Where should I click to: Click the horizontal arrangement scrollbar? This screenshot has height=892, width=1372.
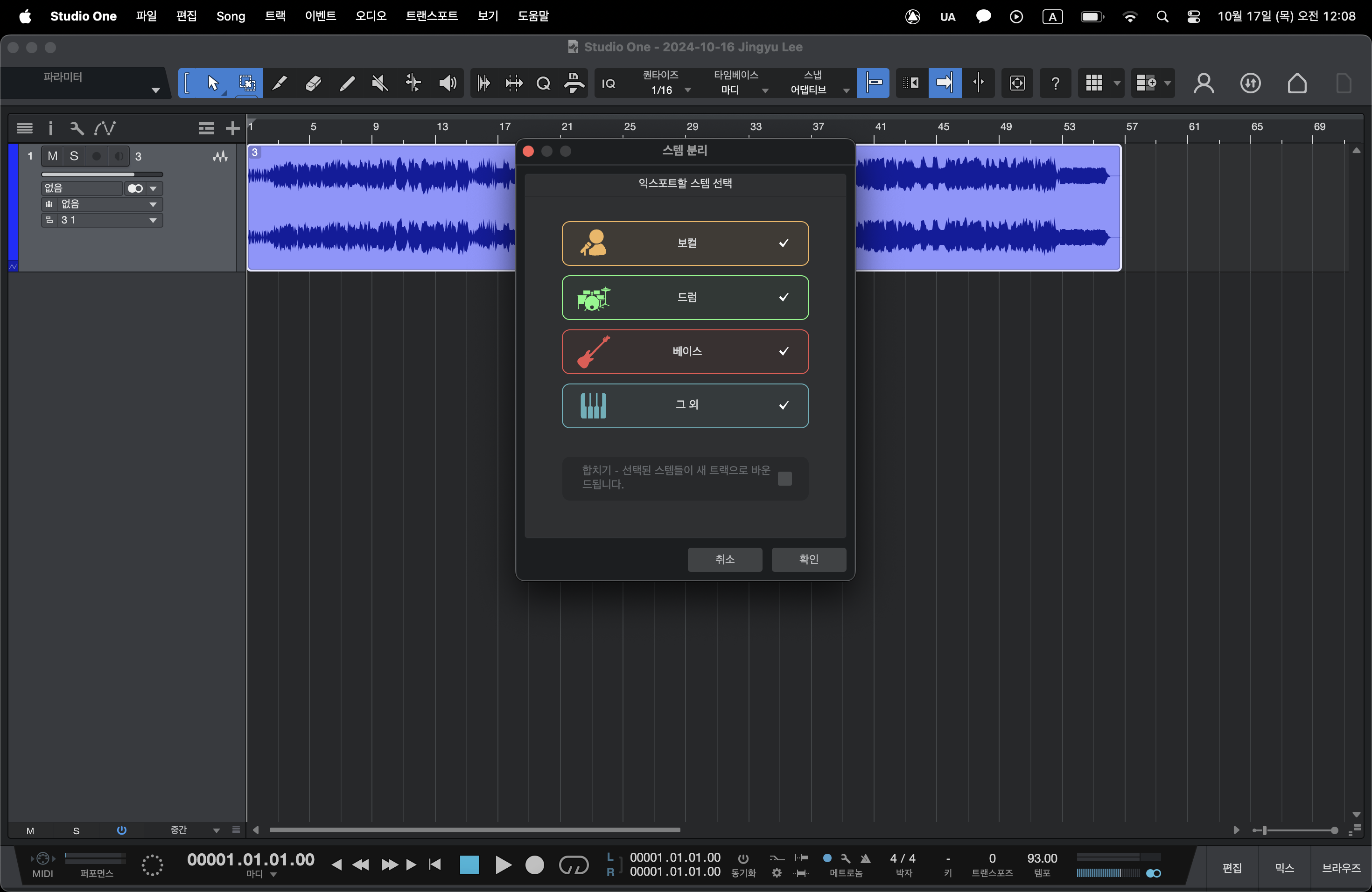point(475,830)
